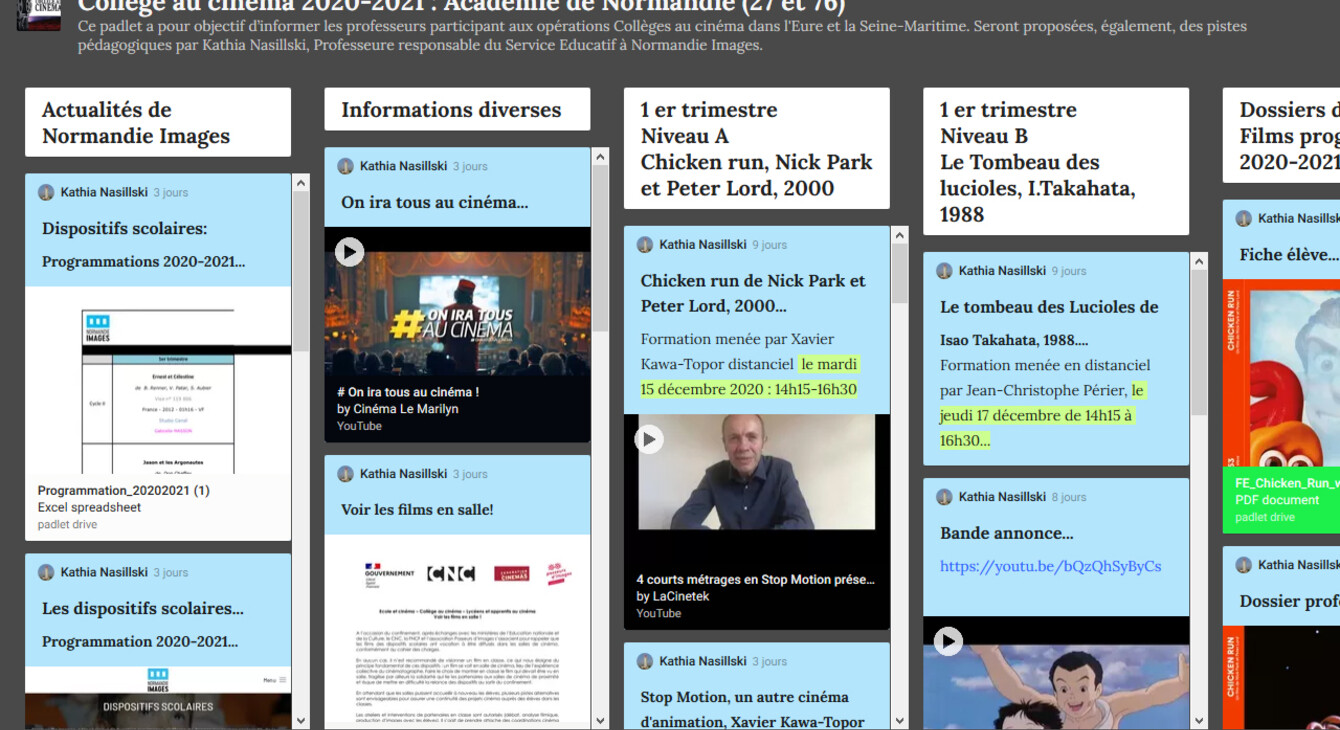Play the Tombeau des lucioles trailer video
Screen dimensions: 1340x730
(948, 641)
